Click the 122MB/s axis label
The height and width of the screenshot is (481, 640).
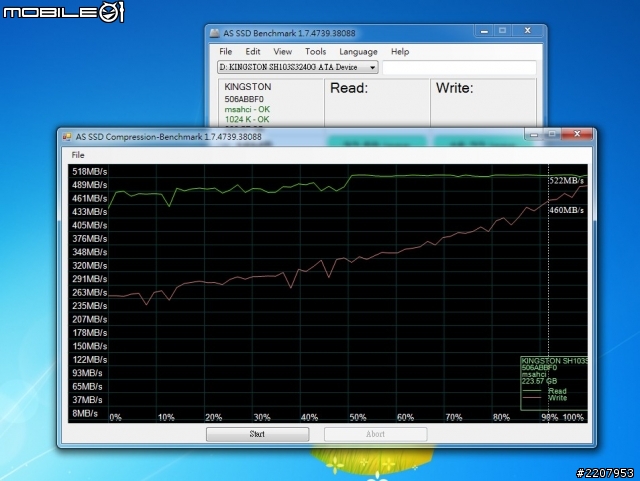tap(90, 360)
